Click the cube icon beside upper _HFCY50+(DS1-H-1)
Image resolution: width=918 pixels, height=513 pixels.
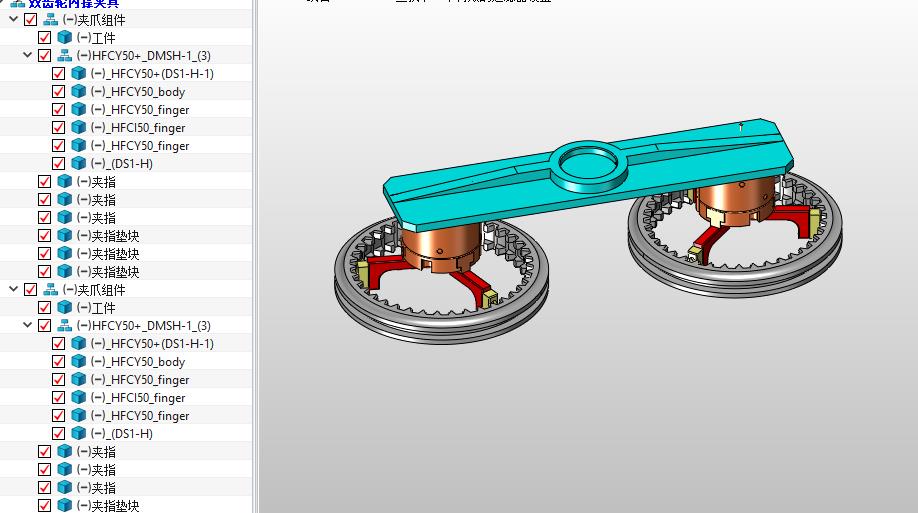click(78, 74)
